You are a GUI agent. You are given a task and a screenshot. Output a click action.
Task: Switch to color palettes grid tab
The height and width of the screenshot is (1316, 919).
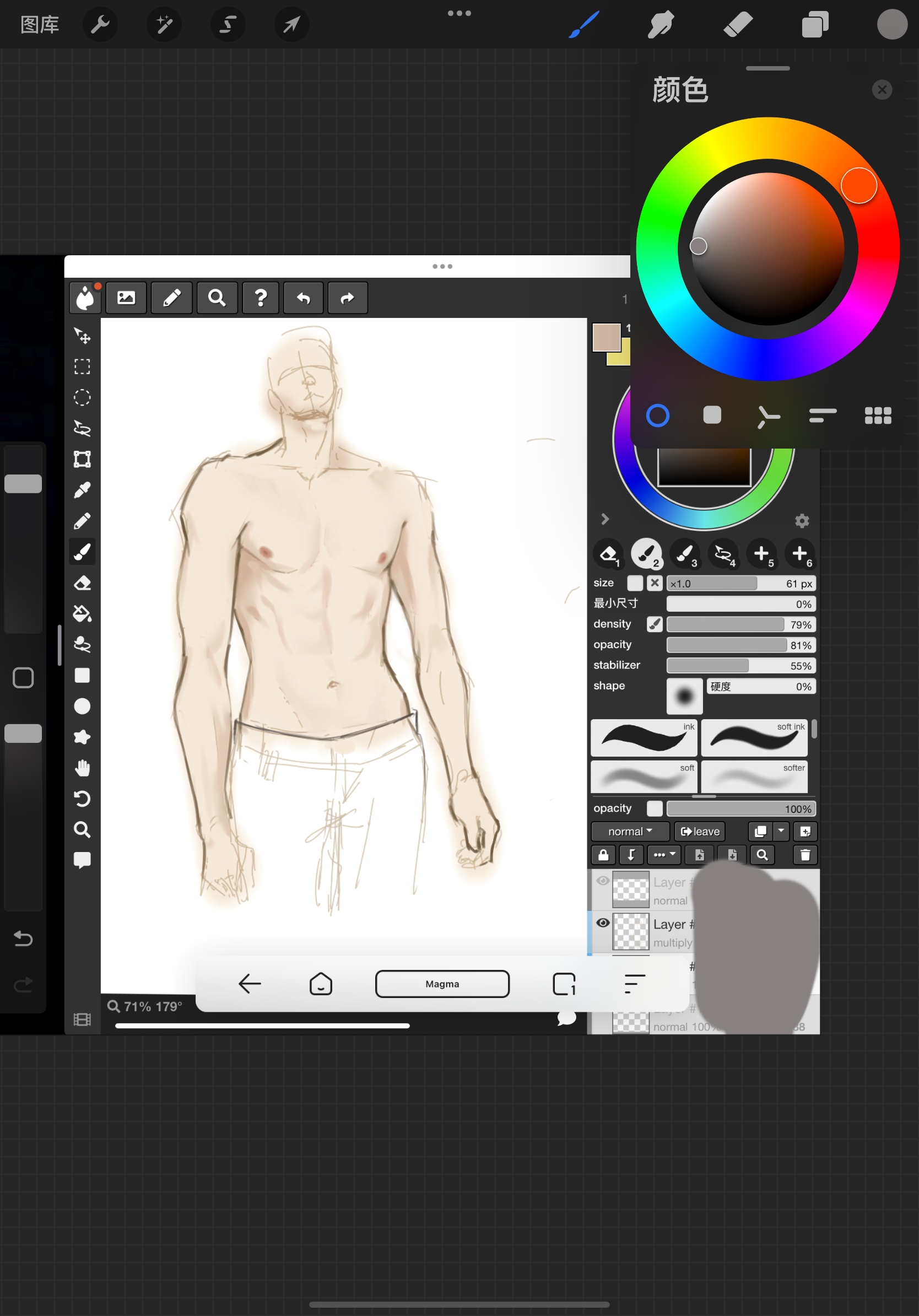point(877,416)
